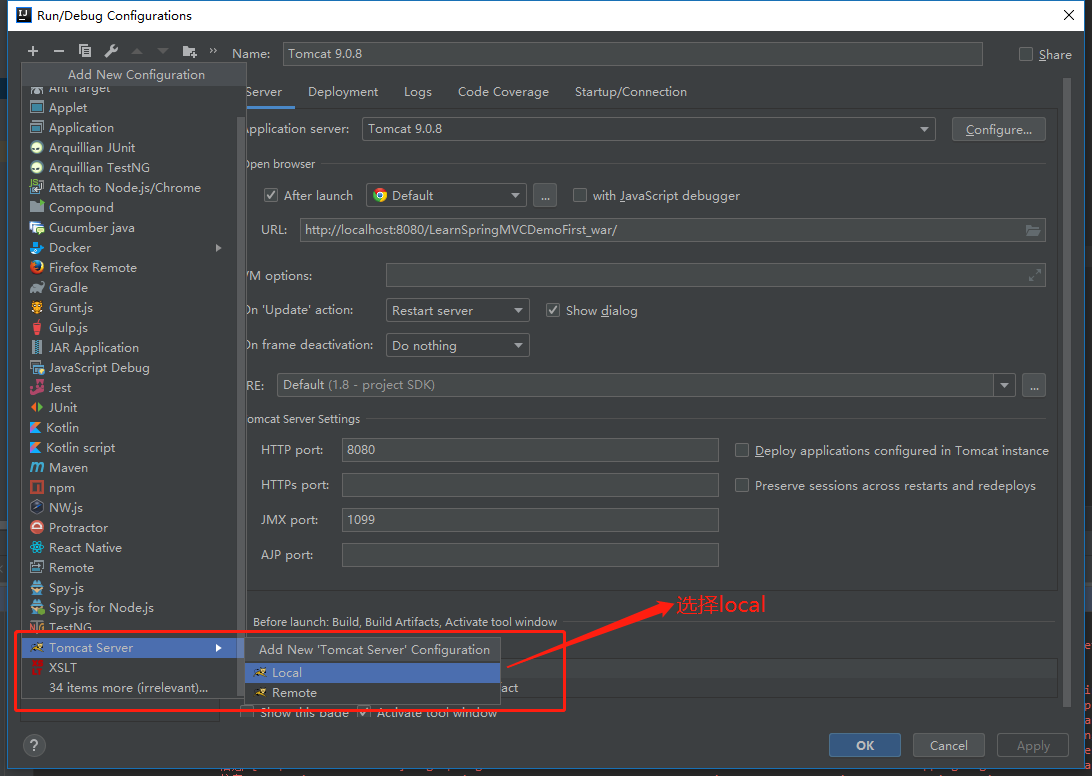Click the minus Remove Configuration icon
This screenshot has height=776, width=1092.
(x=58, y=51)
